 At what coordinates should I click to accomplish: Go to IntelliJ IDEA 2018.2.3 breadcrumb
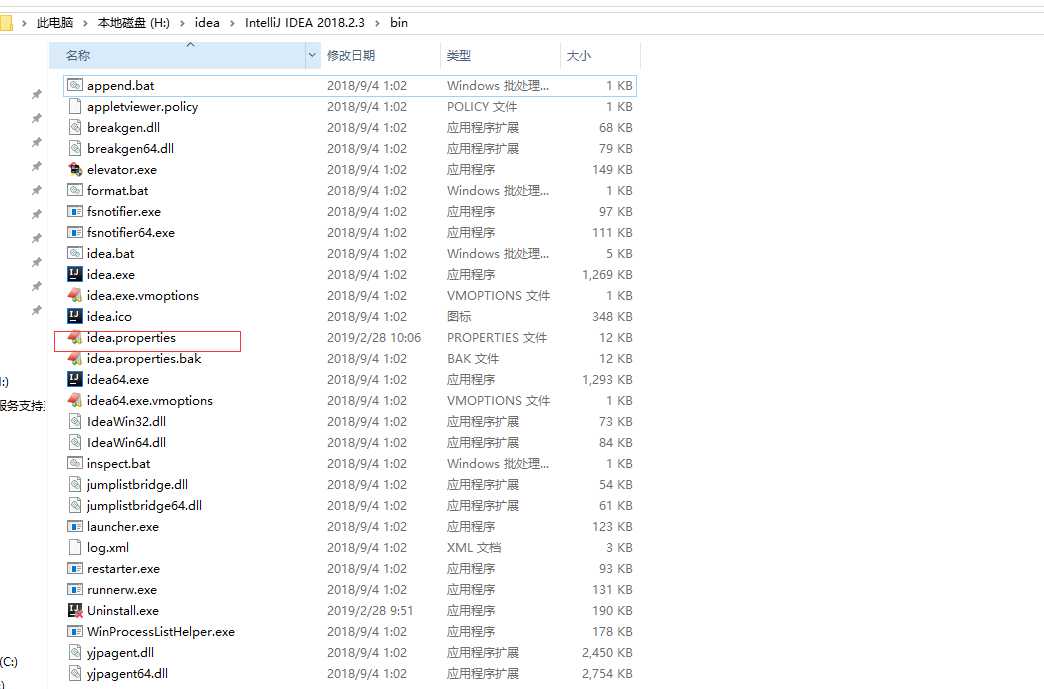305,23
